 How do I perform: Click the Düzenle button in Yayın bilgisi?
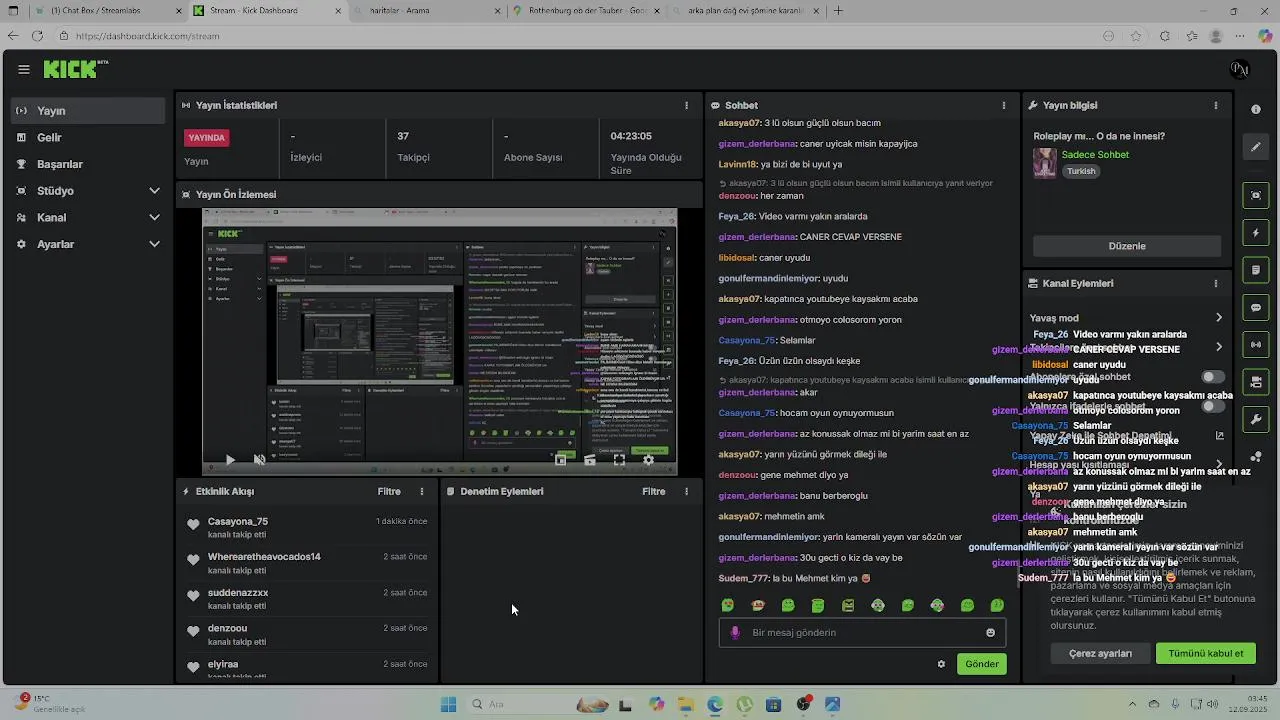tap(1127, 246)
